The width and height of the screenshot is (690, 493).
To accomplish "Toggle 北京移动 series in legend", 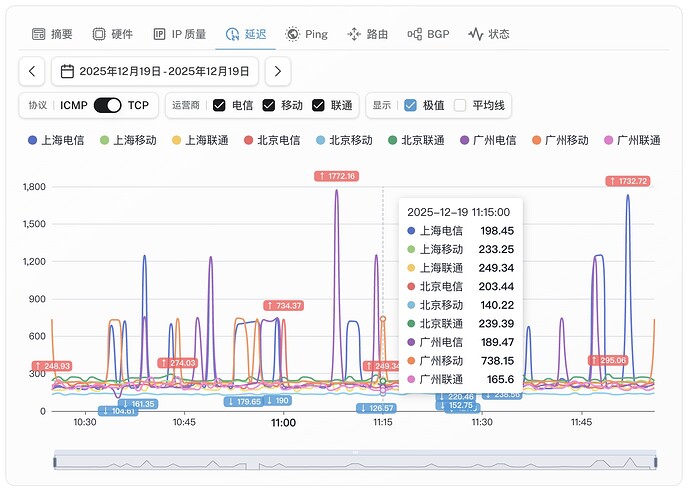I will [x=344, y=140].
